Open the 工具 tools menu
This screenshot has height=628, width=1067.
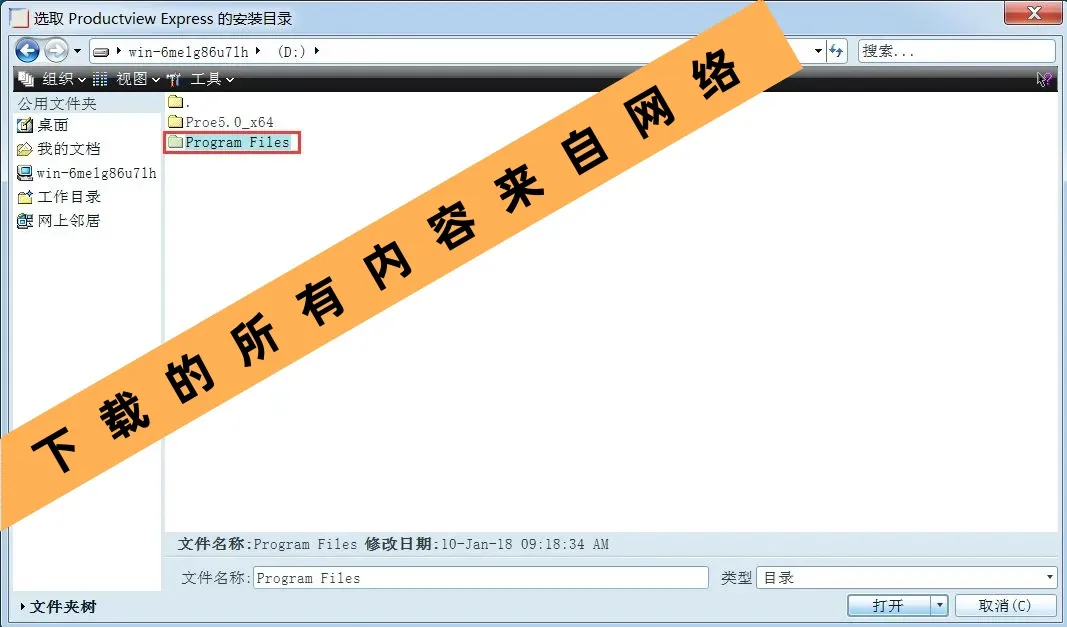point(212,80)
